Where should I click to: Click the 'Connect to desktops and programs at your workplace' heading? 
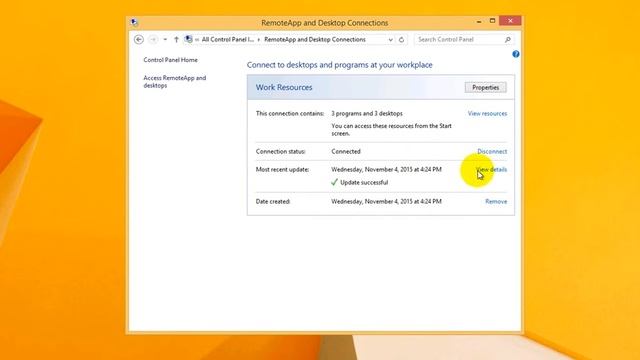(x=340, y=65)
